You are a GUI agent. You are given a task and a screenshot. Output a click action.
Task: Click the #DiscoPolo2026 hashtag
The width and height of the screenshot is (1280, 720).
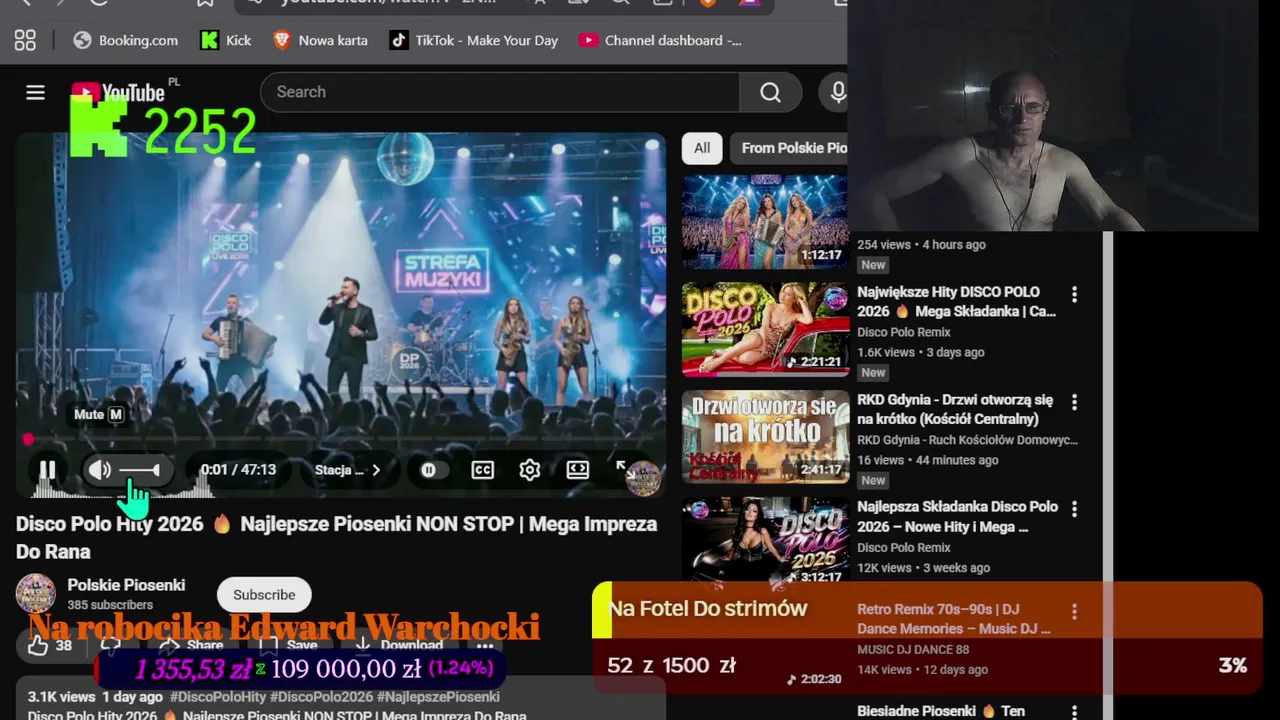[x=321, y=697]
